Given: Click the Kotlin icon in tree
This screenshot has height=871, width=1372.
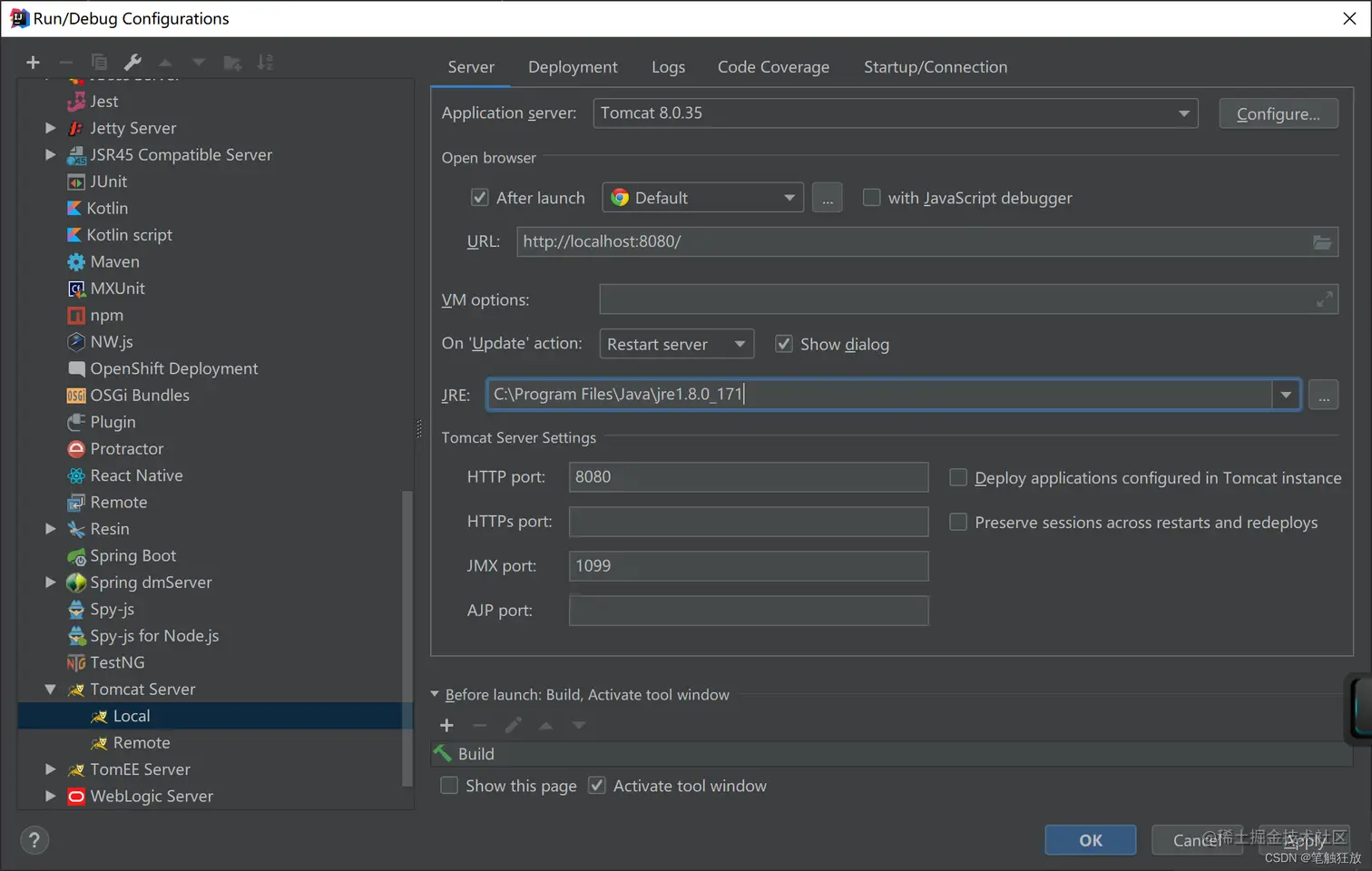Looking at the screenshot, I should coord(75,209).
